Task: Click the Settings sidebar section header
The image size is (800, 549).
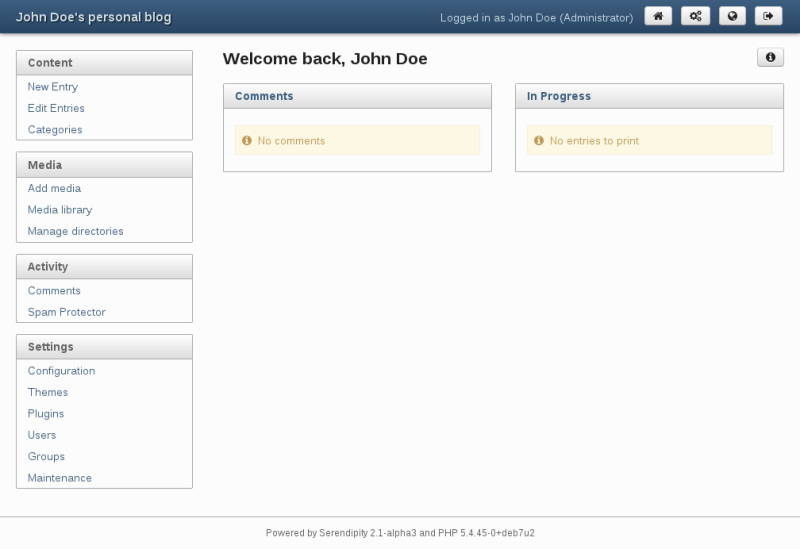Action: (x=104, y=347)
